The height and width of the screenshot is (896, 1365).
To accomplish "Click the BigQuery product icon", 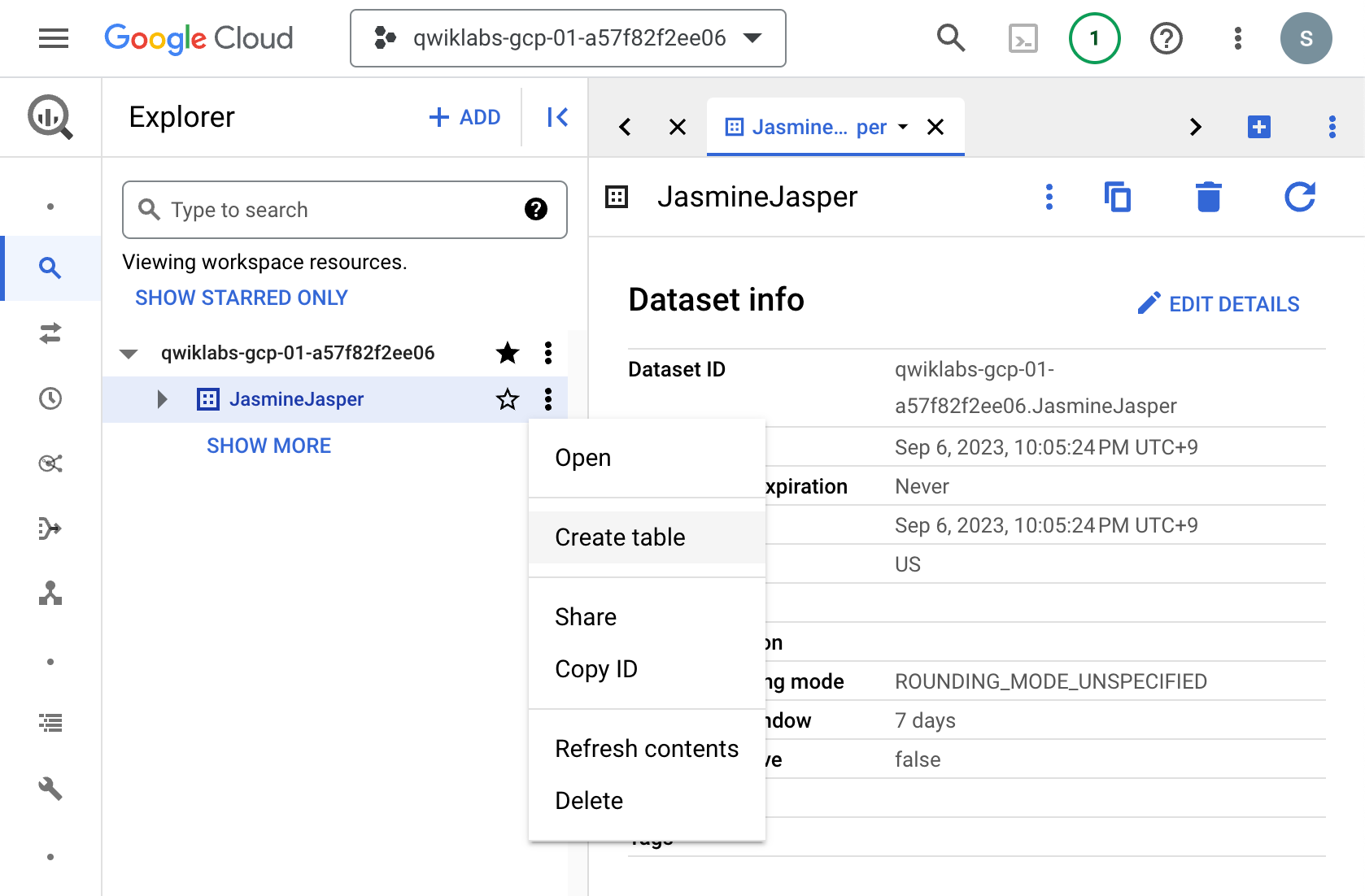I will coord(50,117).
